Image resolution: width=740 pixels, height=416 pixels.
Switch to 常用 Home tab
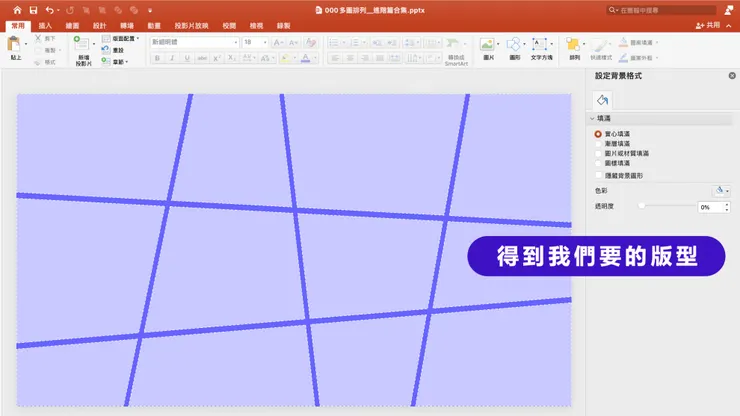coord(18,26)
